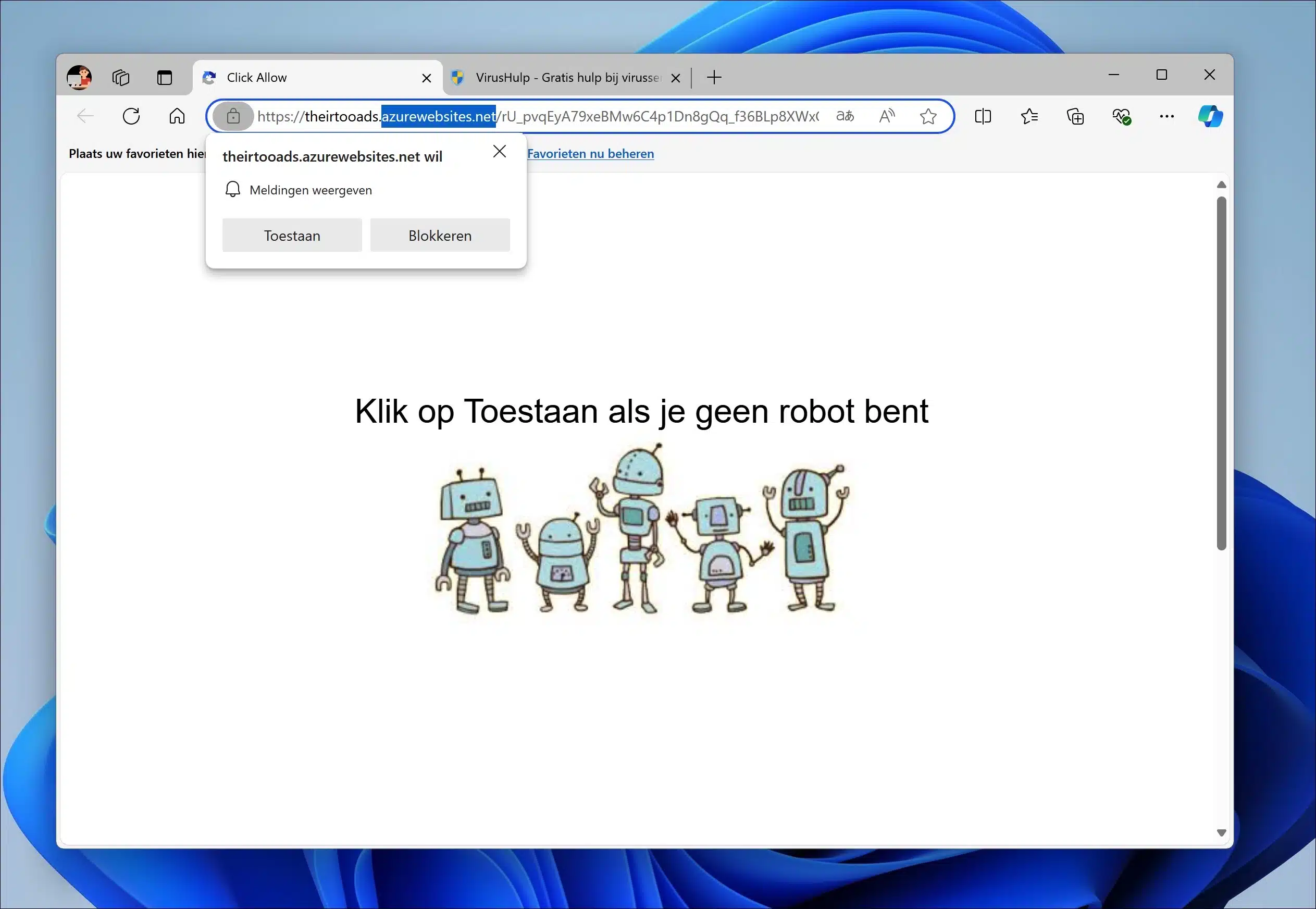Close the VirusHulp tab
The image size is (1316, 909).
(x=676, y=78)
